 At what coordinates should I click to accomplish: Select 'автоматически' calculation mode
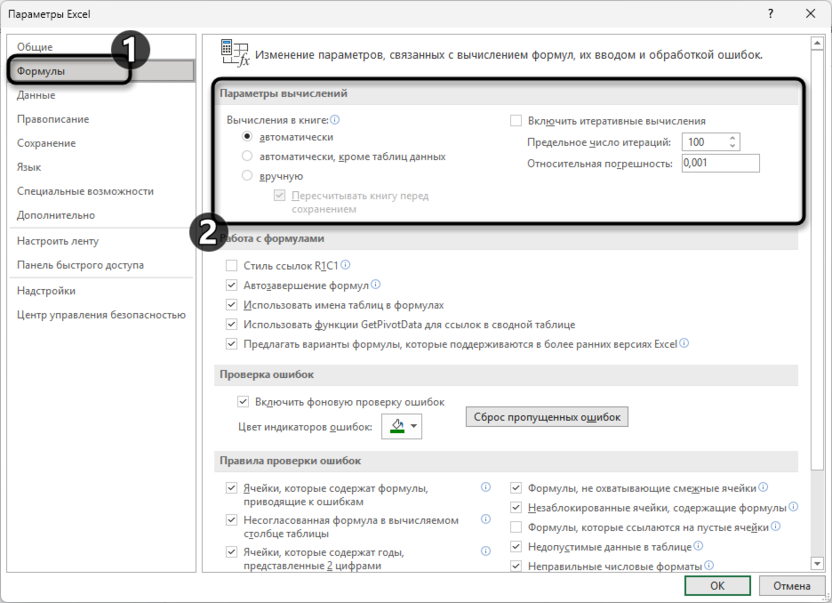(x=247, y=136)
